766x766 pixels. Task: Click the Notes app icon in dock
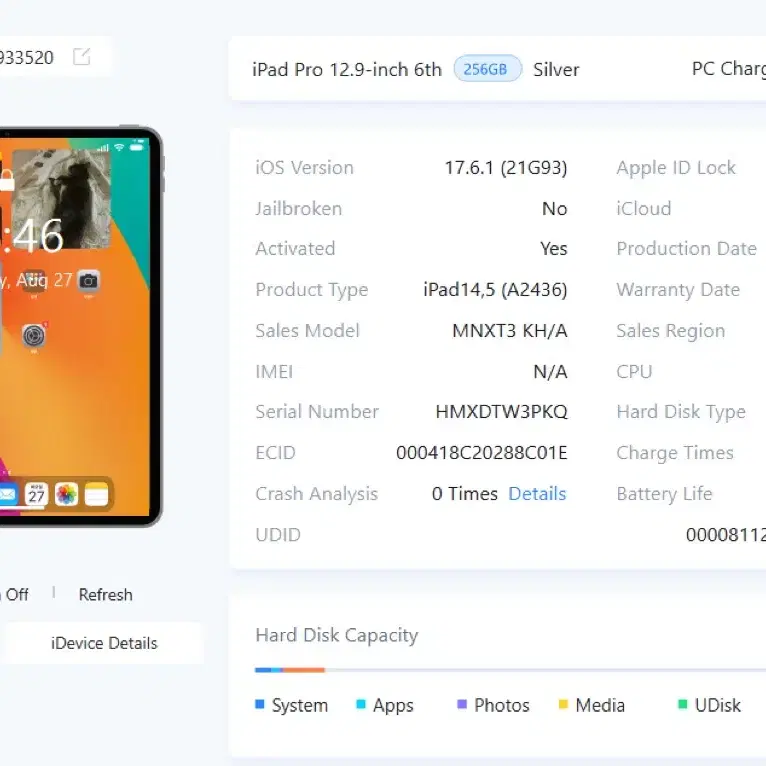(96, 494)
